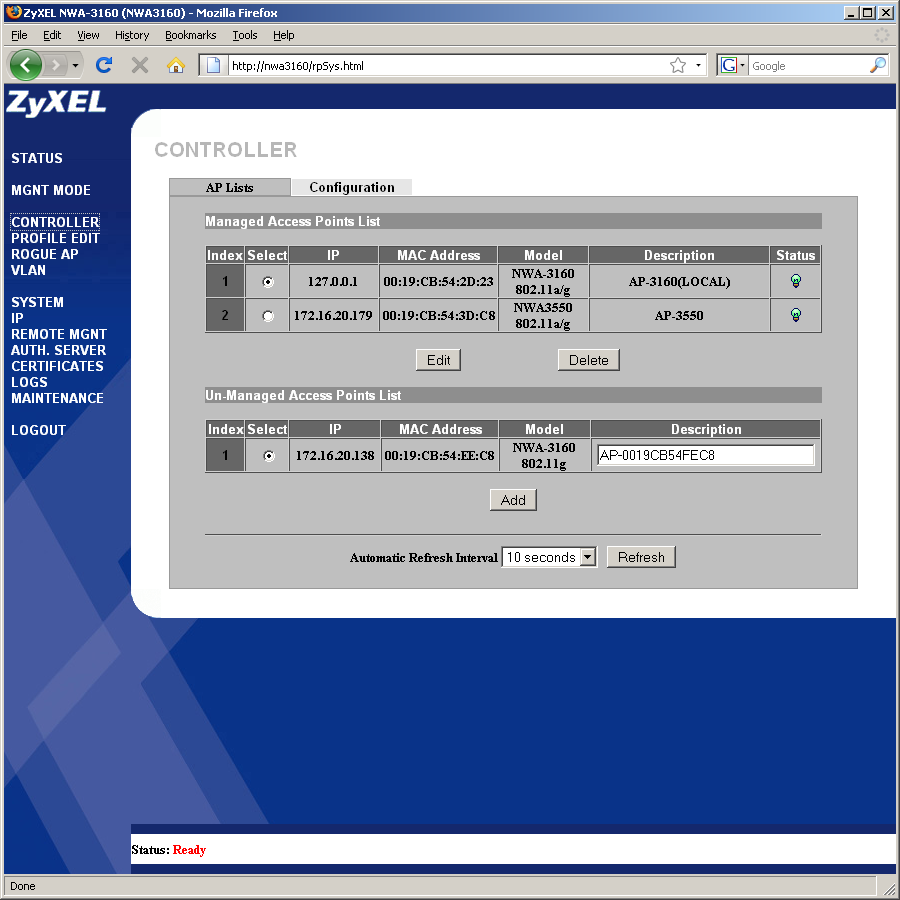Open the History menu
Viewport: 900px width, 900px height.
132,35
